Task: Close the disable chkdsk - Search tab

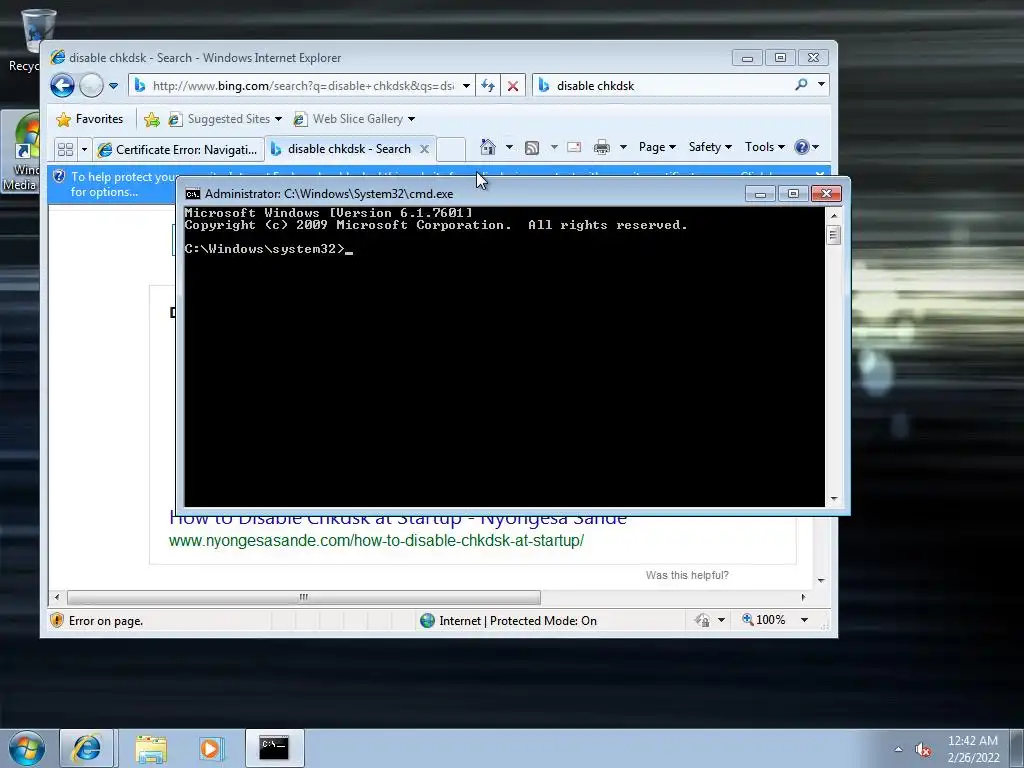Action: pos(424,149)
